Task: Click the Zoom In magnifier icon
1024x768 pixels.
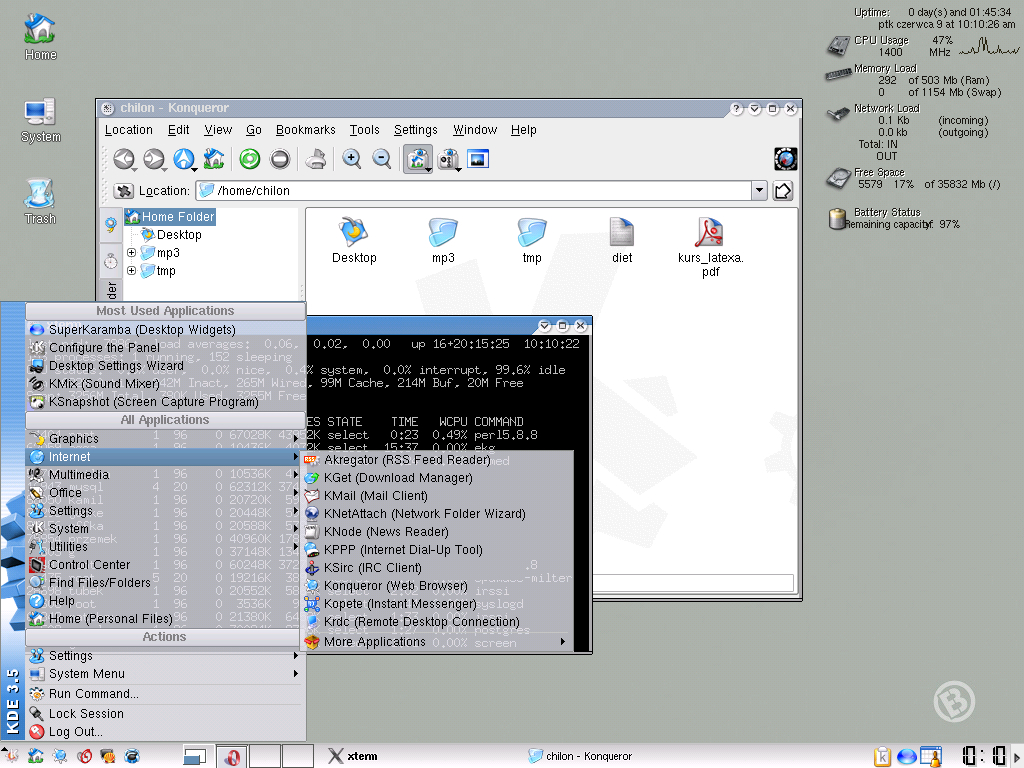Action: click(351, 159)
